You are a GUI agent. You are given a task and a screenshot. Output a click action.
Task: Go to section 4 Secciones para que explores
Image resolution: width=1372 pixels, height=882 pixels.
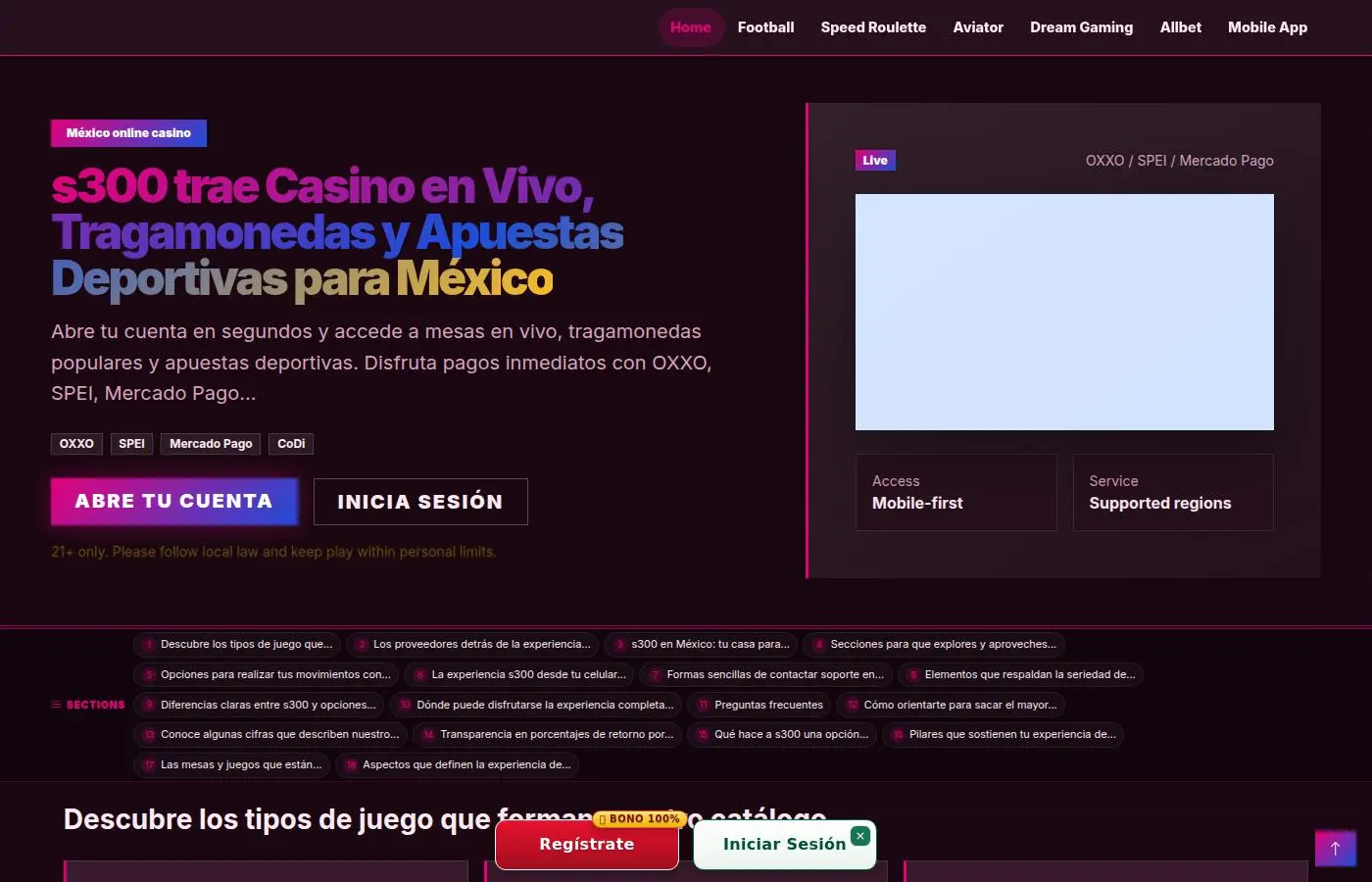click(x=934, y=645)
